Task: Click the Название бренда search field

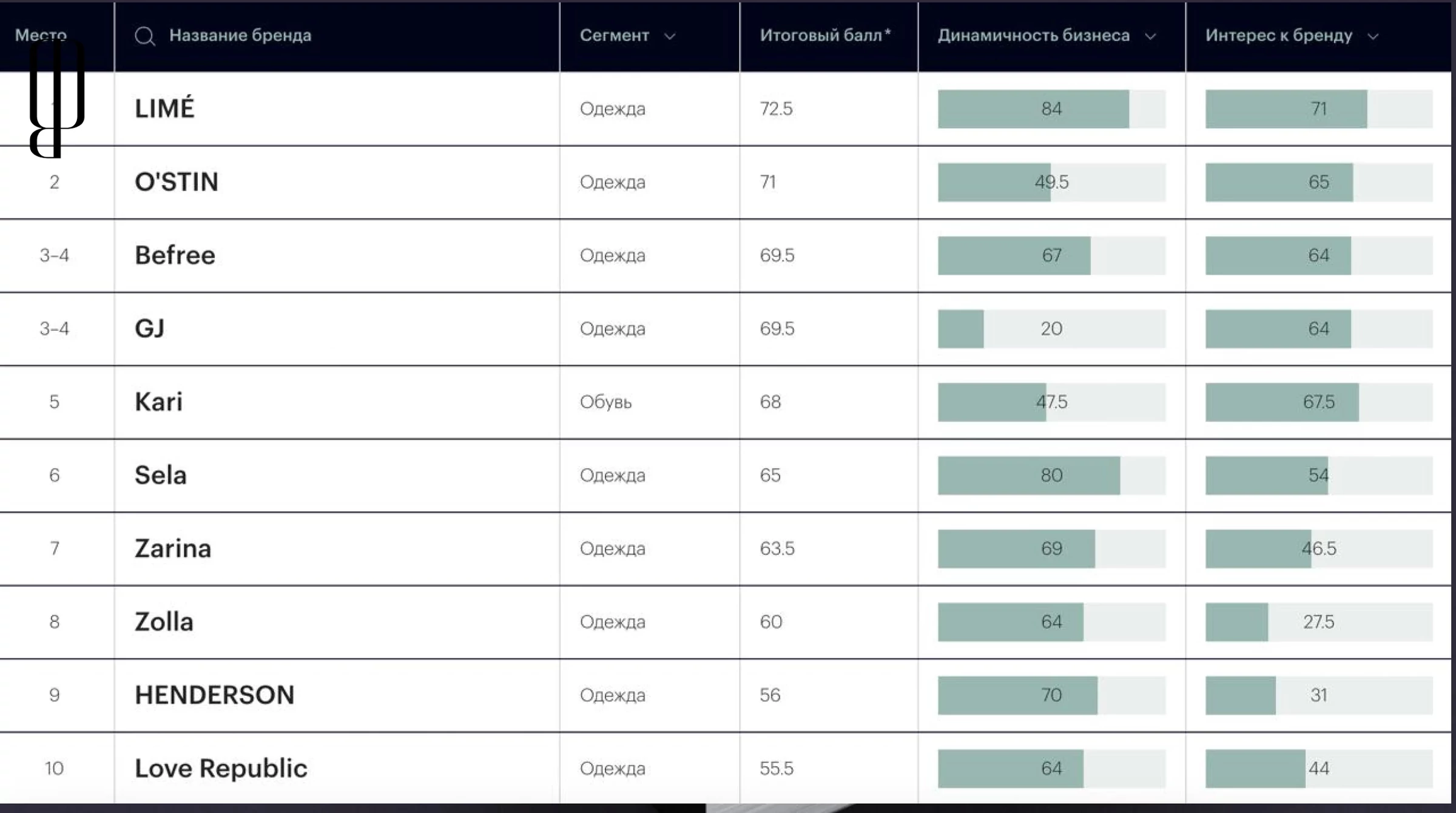Action: [x=240, y=36]
